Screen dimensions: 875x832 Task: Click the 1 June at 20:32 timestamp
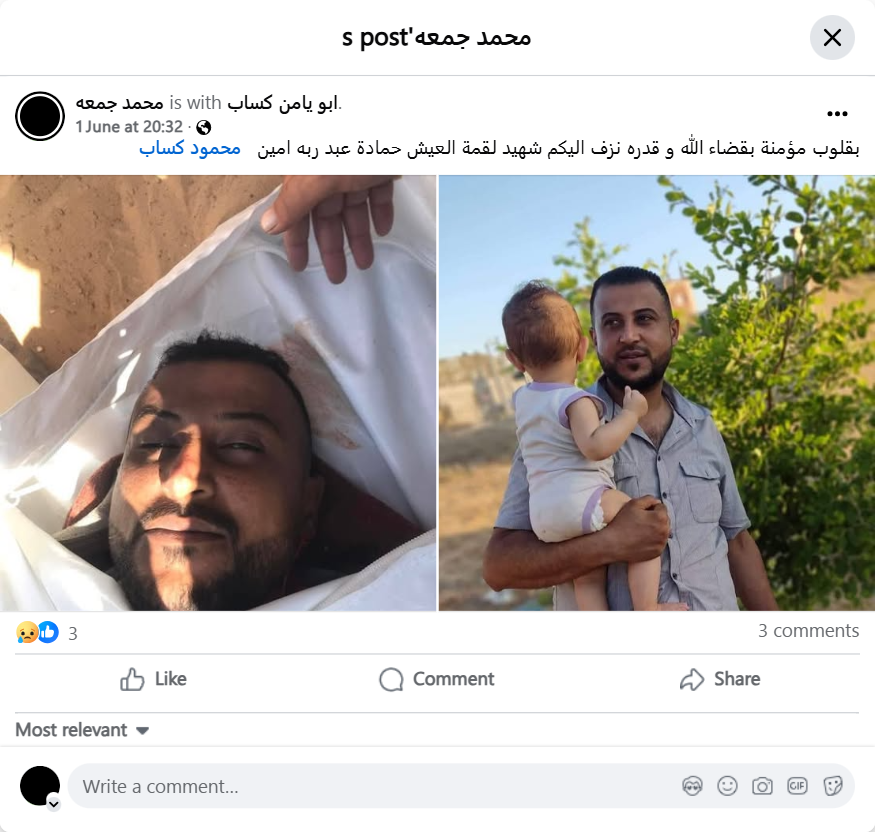(129, 127)
